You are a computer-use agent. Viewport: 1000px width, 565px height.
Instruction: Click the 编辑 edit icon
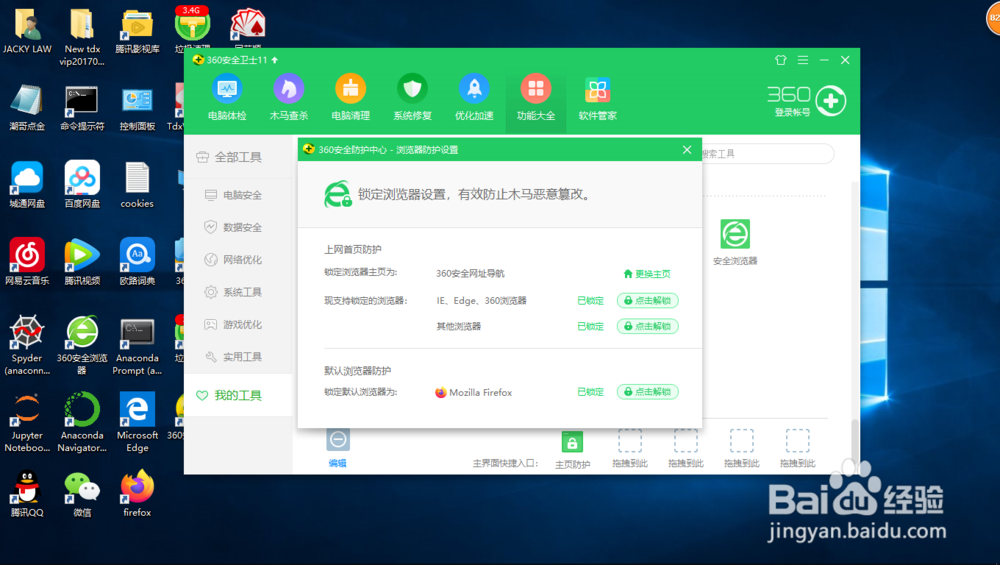(x=338, y=440)
